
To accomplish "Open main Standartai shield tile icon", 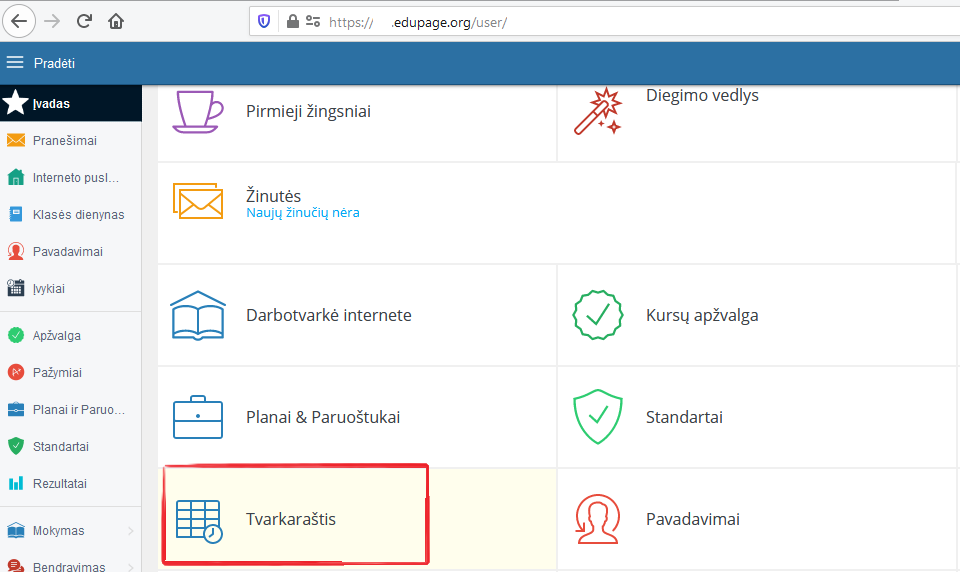I will point(598,416).
